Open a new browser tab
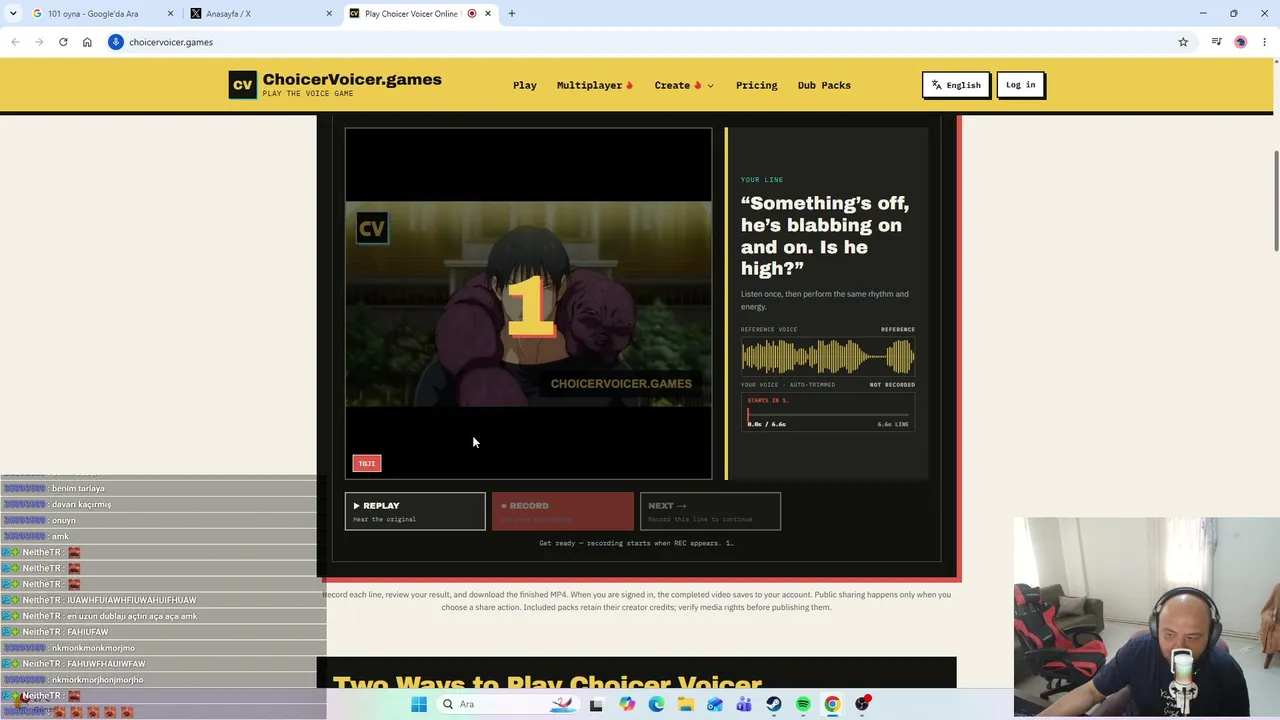Image resolution: width=1280 pixels, height=720 pixels. click(512, 14)
